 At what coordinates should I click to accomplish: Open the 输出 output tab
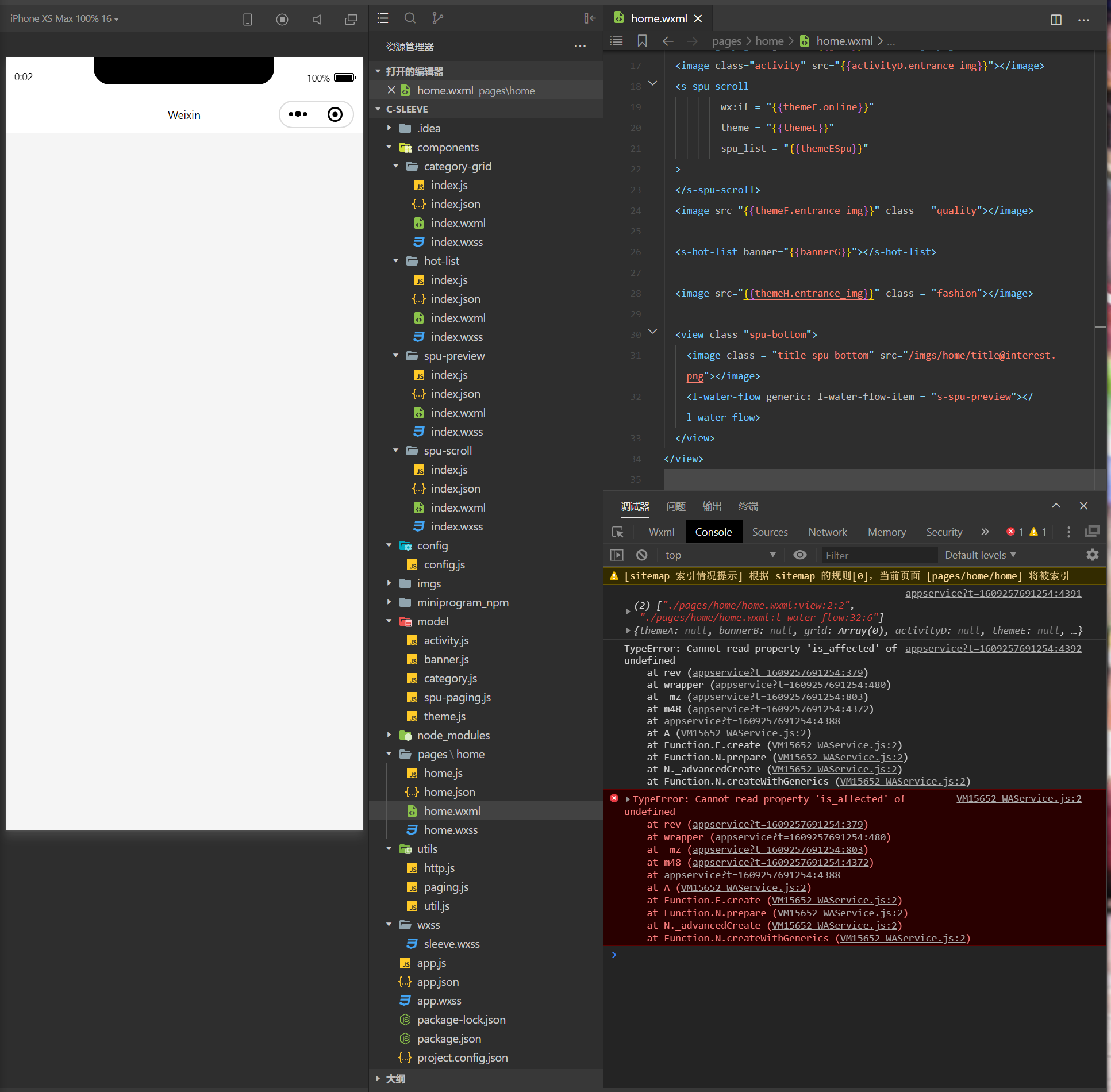tap(712, 506)
